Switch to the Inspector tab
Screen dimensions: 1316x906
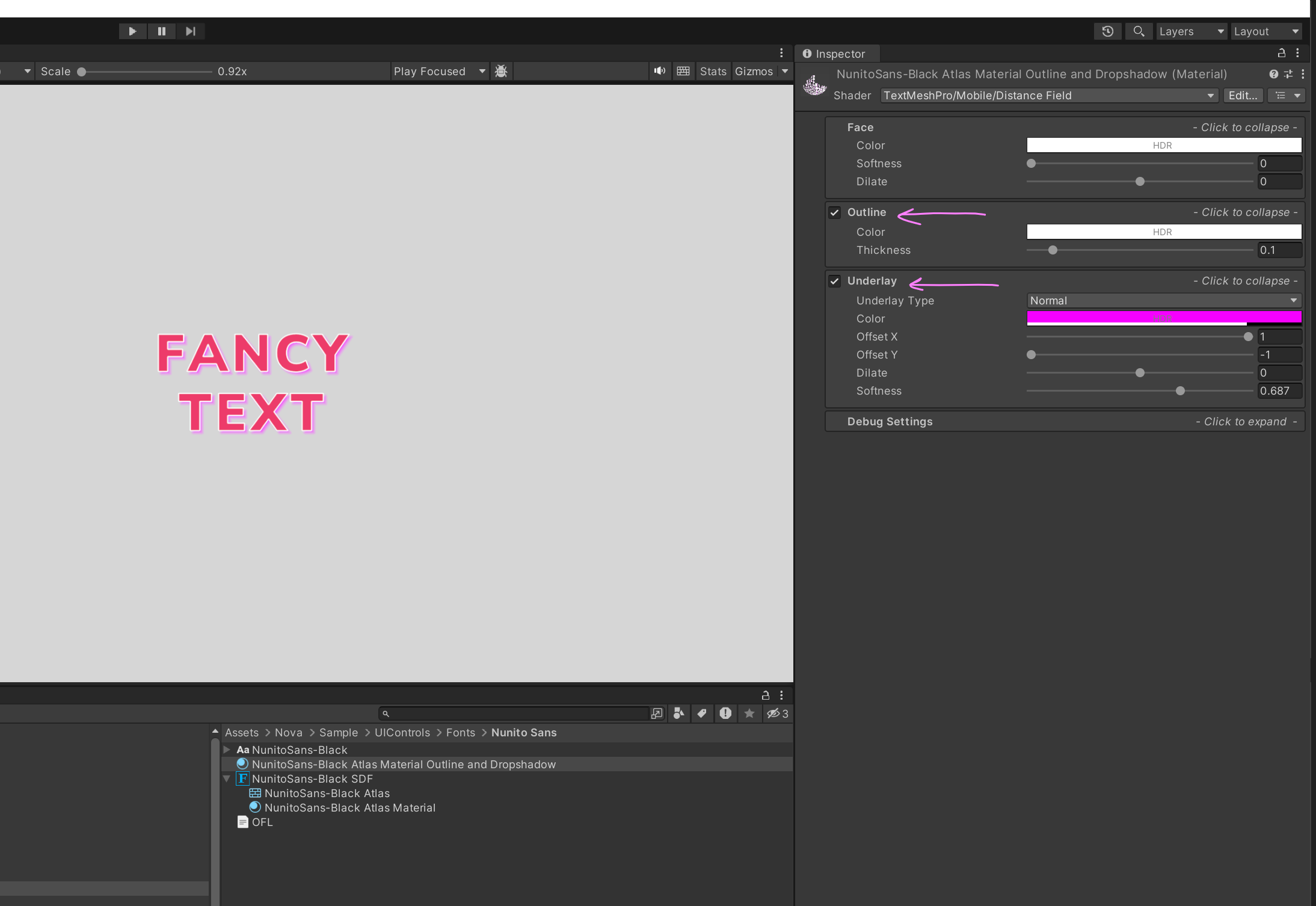[836, 54]
